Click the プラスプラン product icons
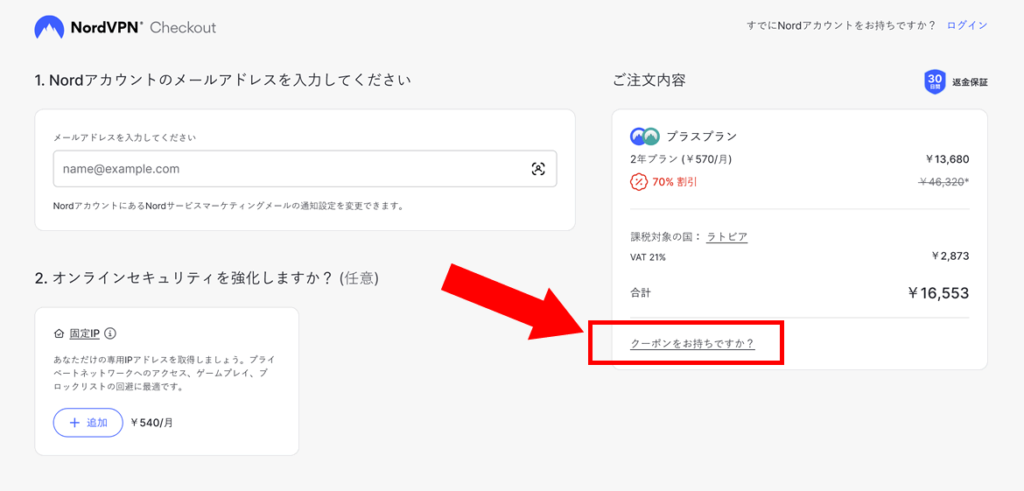The width and height of the screenshot is (1024, 491). pos(645,136)
